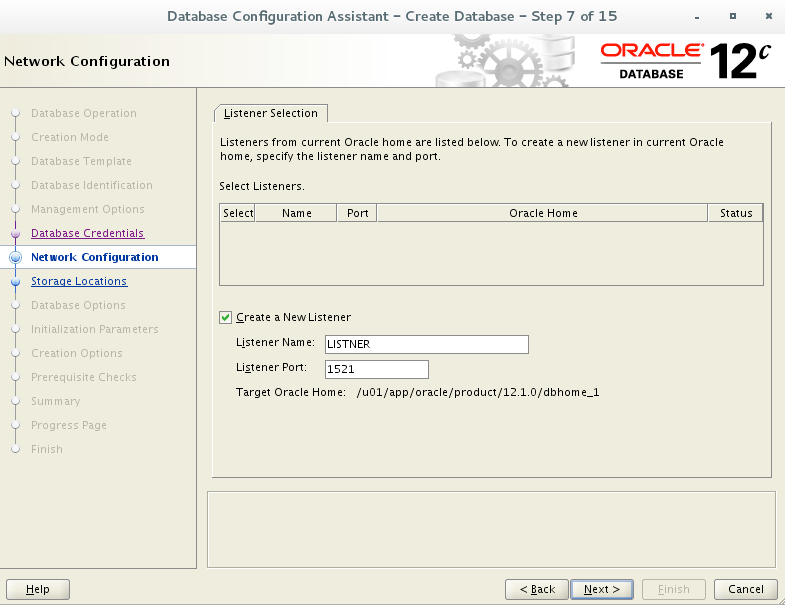Close the Database Configuration Assistant window
Viewport: 785px width, 605px height.
769,17
